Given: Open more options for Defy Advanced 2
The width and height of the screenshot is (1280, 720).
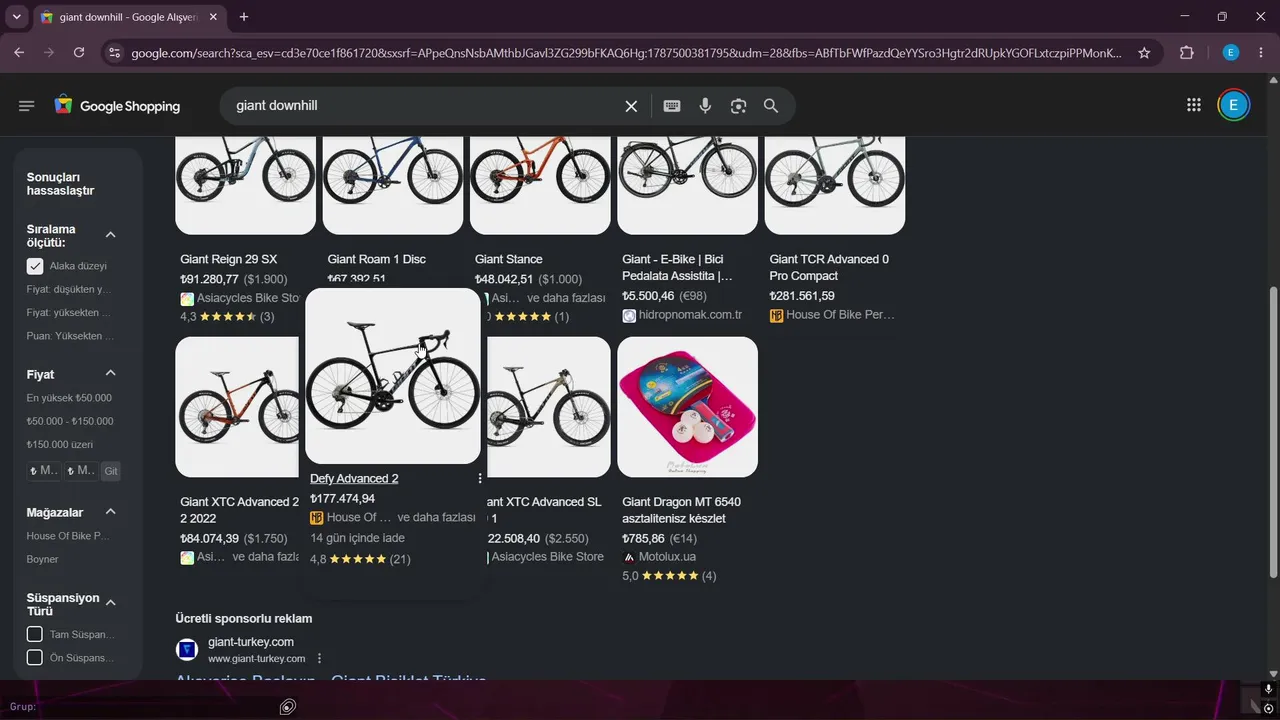Looking at the screenshot, I should pyautogui.click(x=480, y=479).
